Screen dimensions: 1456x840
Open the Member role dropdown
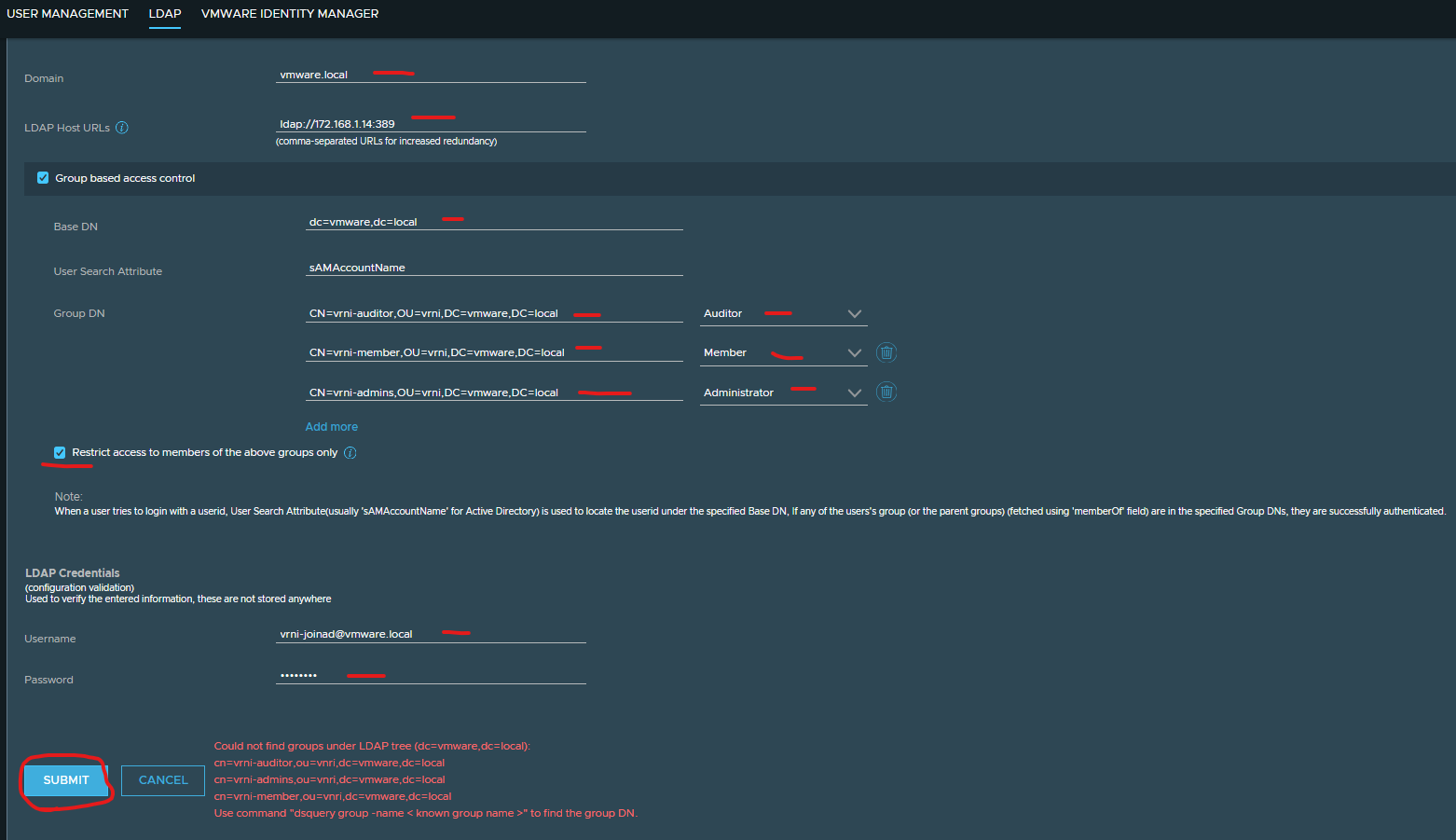coord(784,353)
